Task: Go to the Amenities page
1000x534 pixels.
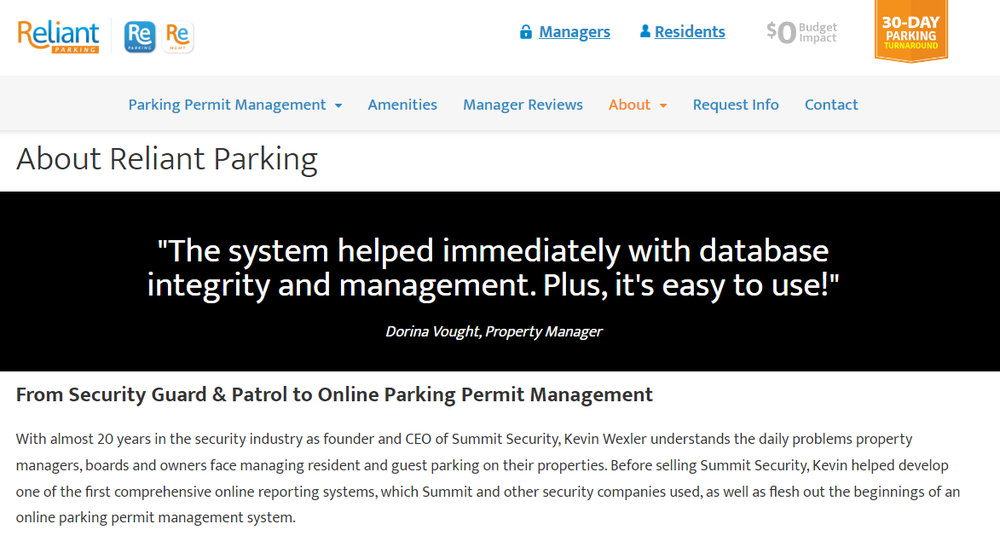Action: [402, 105]
